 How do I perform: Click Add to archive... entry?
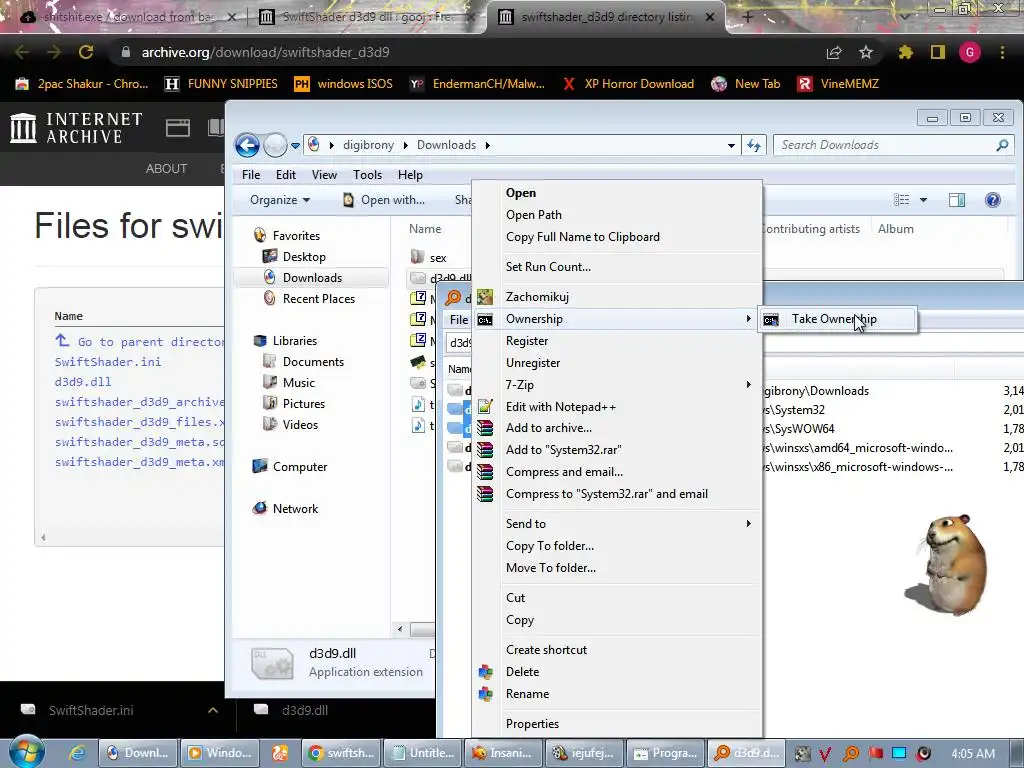(549, 428)
